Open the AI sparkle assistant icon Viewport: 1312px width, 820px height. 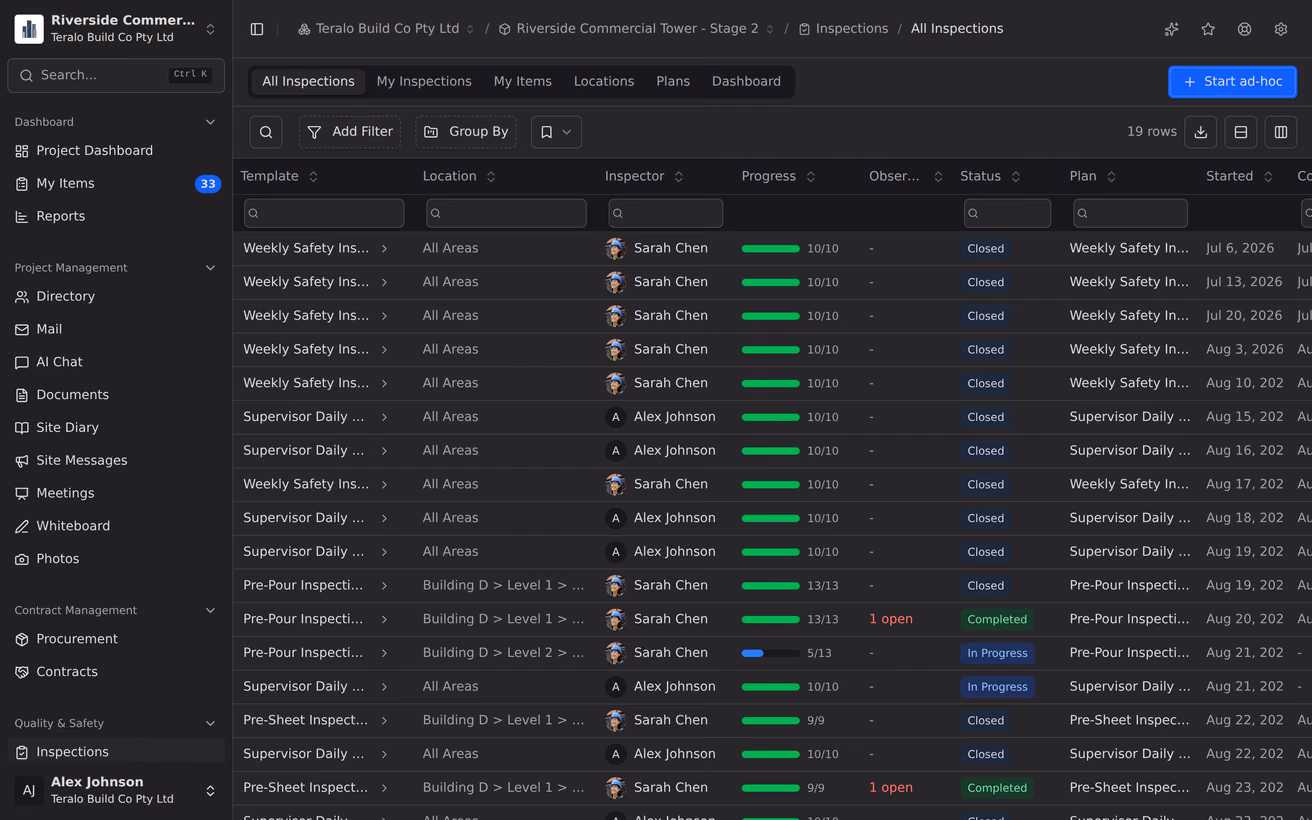[1171, 29]
